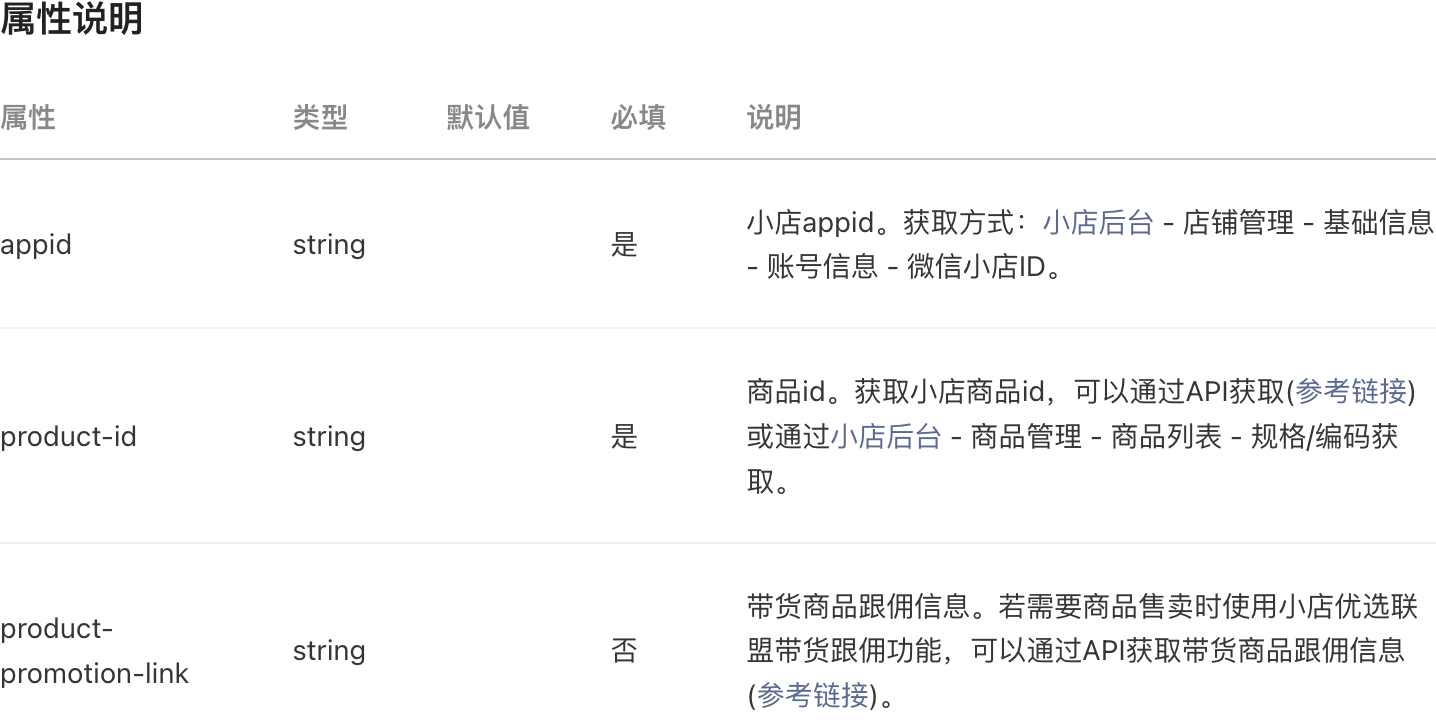Open 小店后台 link in product-id description
Image resolution: width=1436 pixels, height=726 pixels.
tap(886, 437)
